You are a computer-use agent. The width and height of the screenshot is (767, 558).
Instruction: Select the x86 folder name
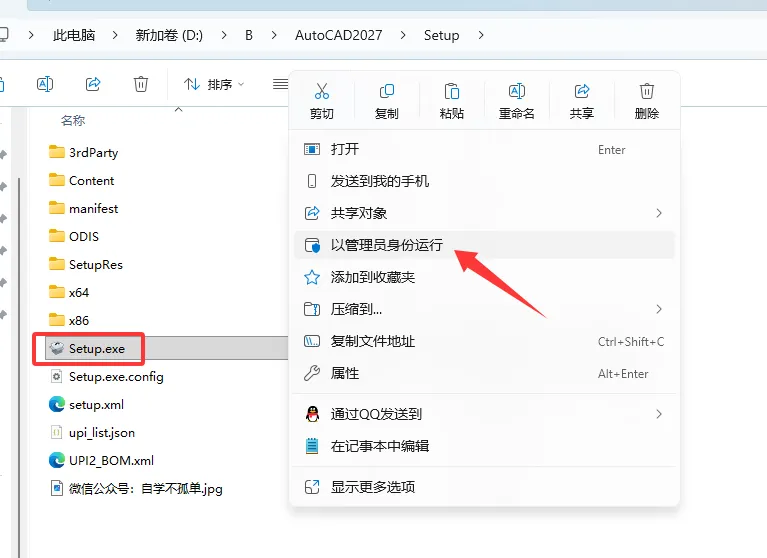(79, 320)
